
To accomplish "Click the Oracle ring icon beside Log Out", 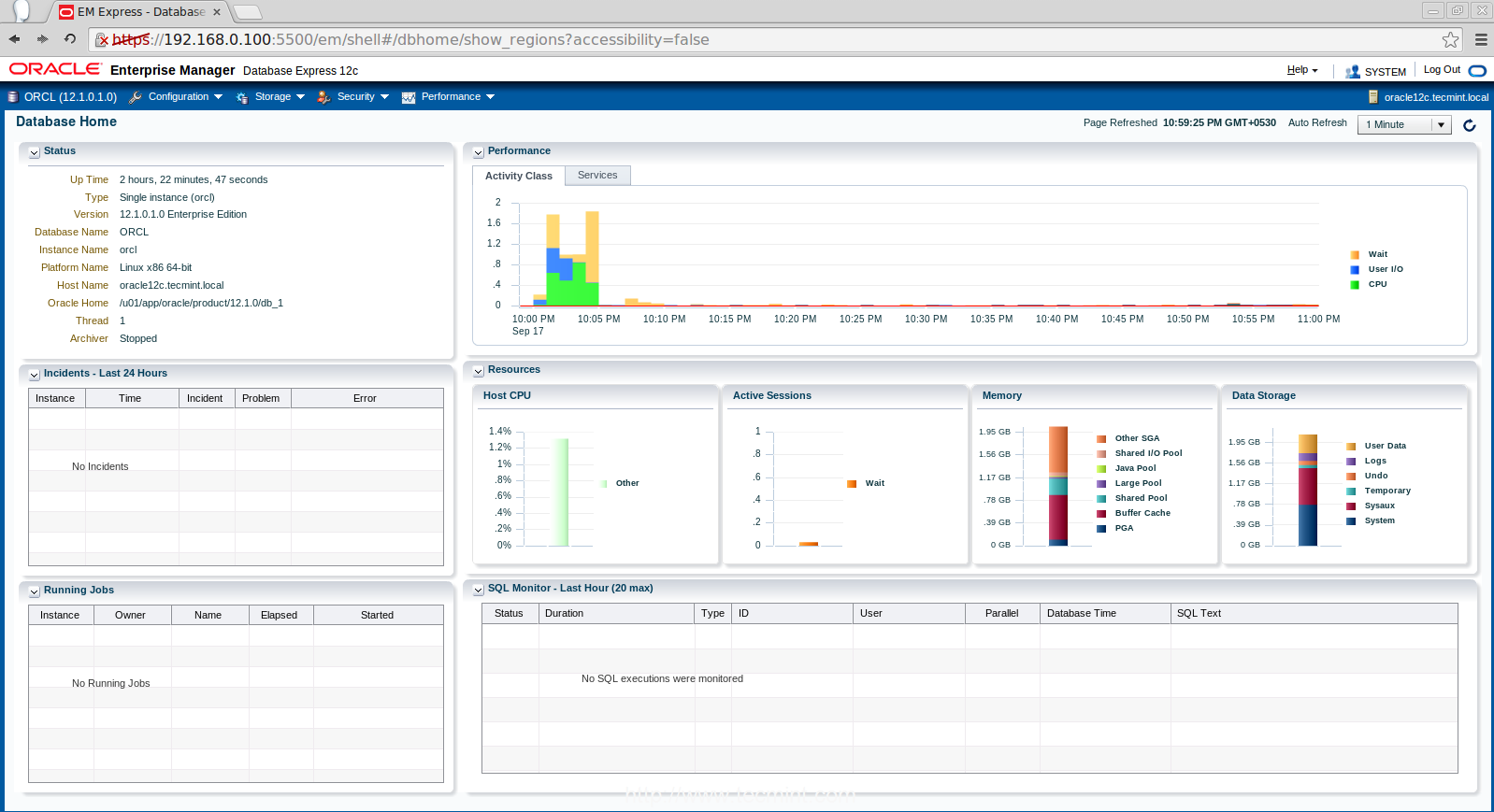I will 1477,71.
